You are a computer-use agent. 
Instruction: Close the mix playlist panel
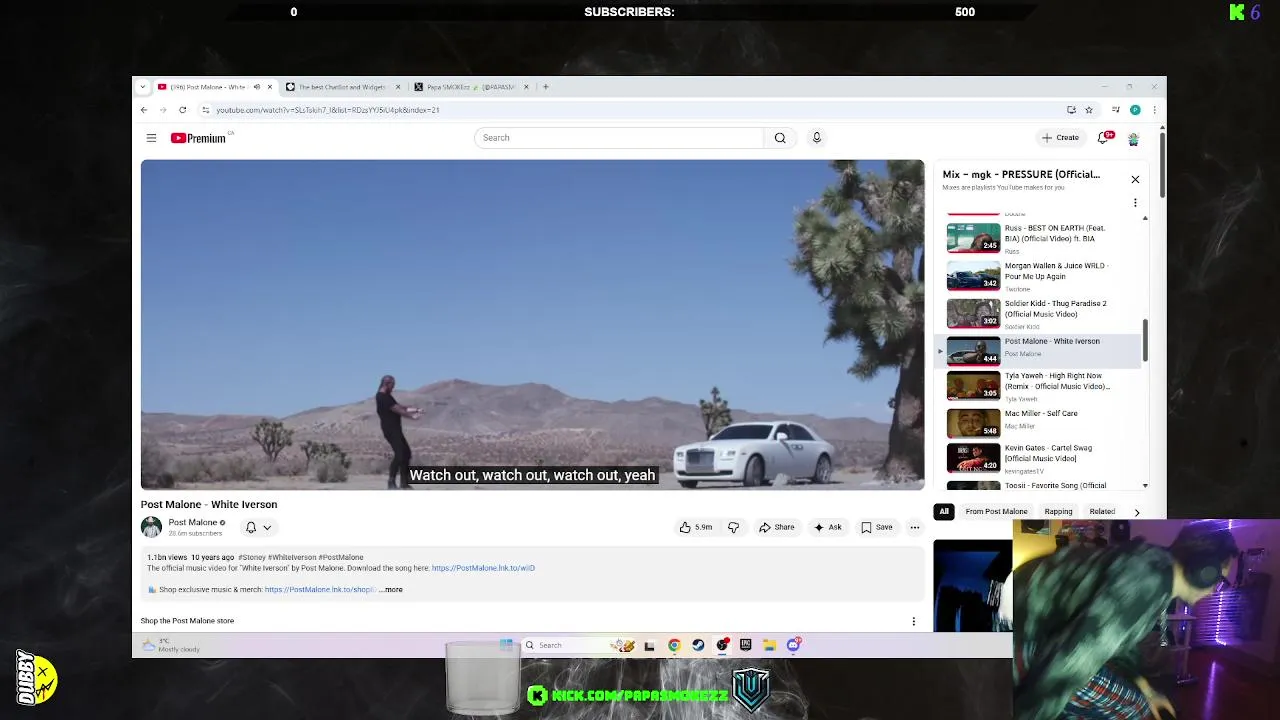[1135, 180]
